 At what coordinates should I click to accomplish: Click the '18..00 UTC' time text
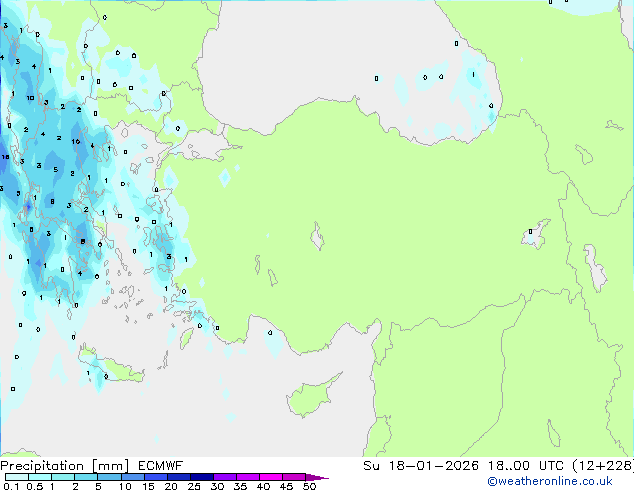[526, 466]
